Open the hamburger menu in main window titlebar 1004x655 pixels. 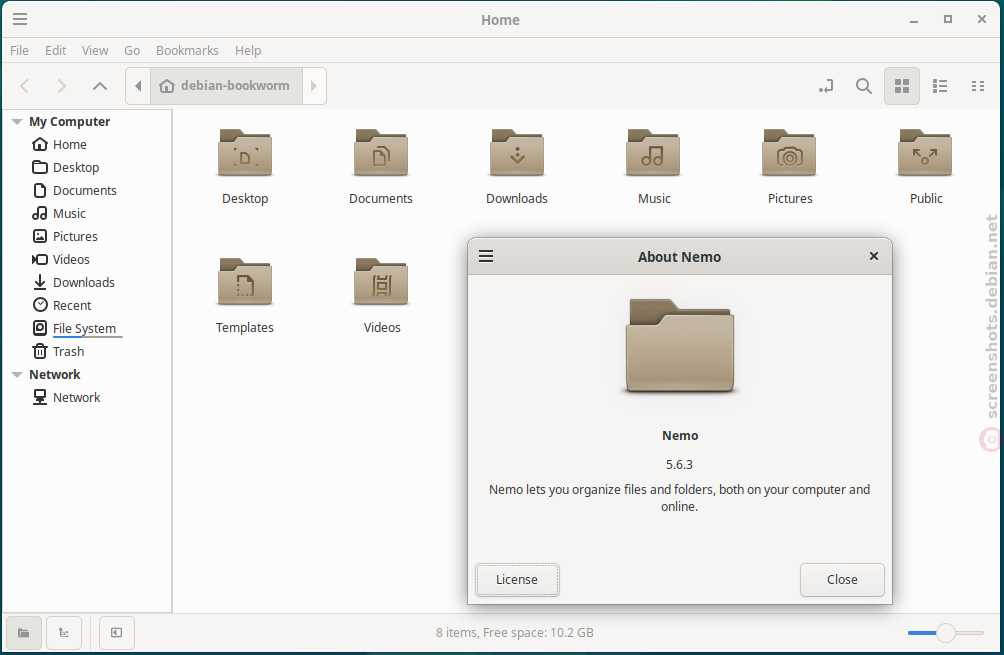[x=20, y=19]
